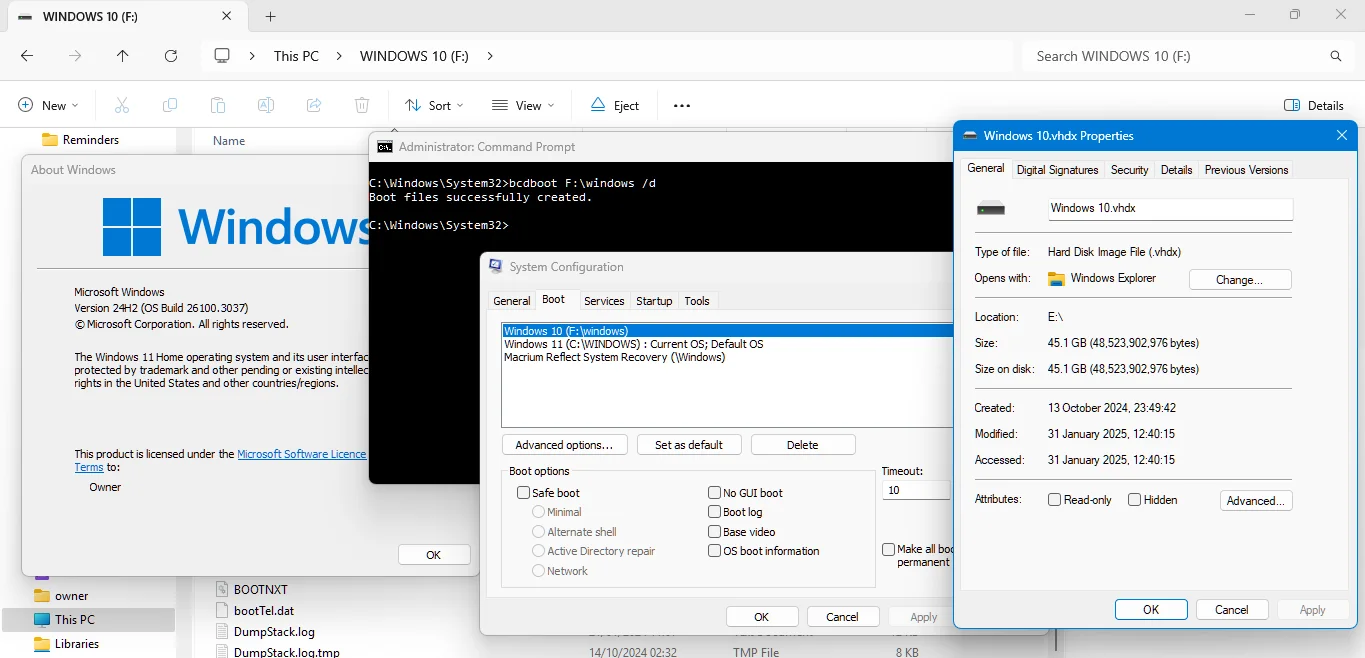Viewport: 1365px width, 658px height.
Task: Tick the Read-only attribute checkbox
Action: click(x=1054, y=500)
